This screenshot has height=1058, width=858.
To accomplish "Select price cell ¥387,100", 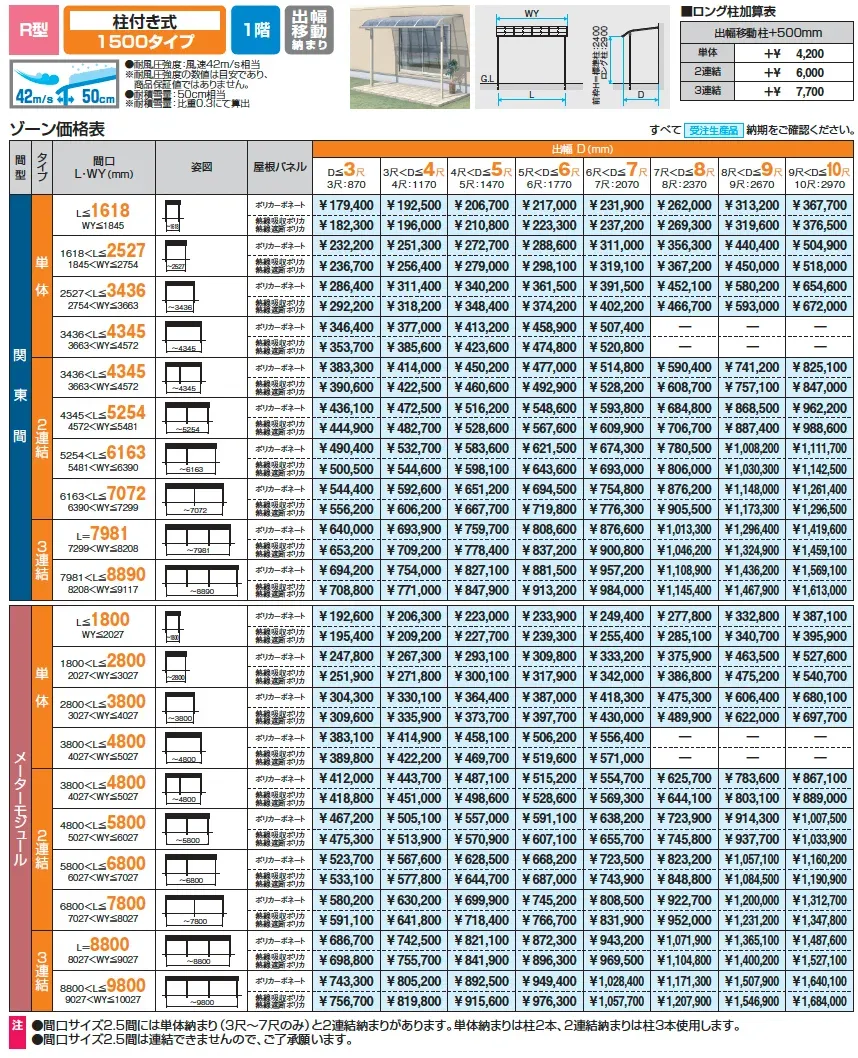I will click(820, 615).
